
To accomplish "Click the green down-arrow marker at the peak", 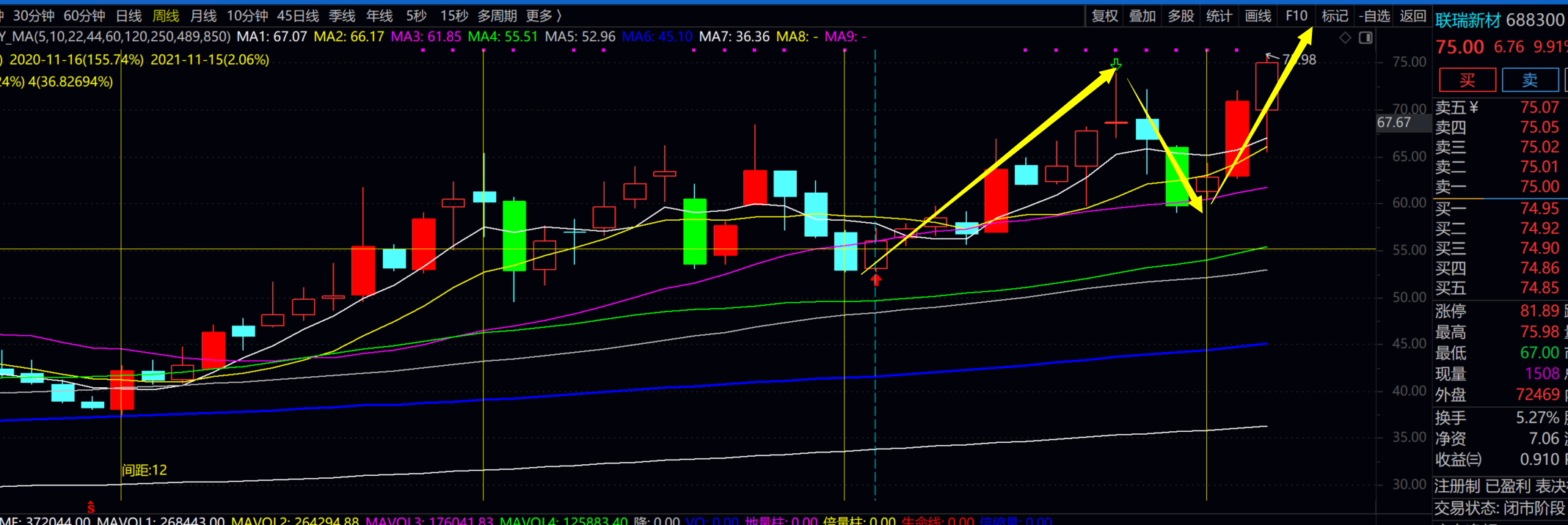I will click(1115, 65).
